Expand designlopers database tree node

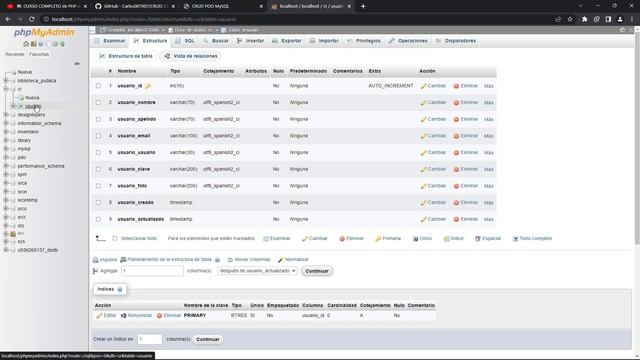pos(6,115)
